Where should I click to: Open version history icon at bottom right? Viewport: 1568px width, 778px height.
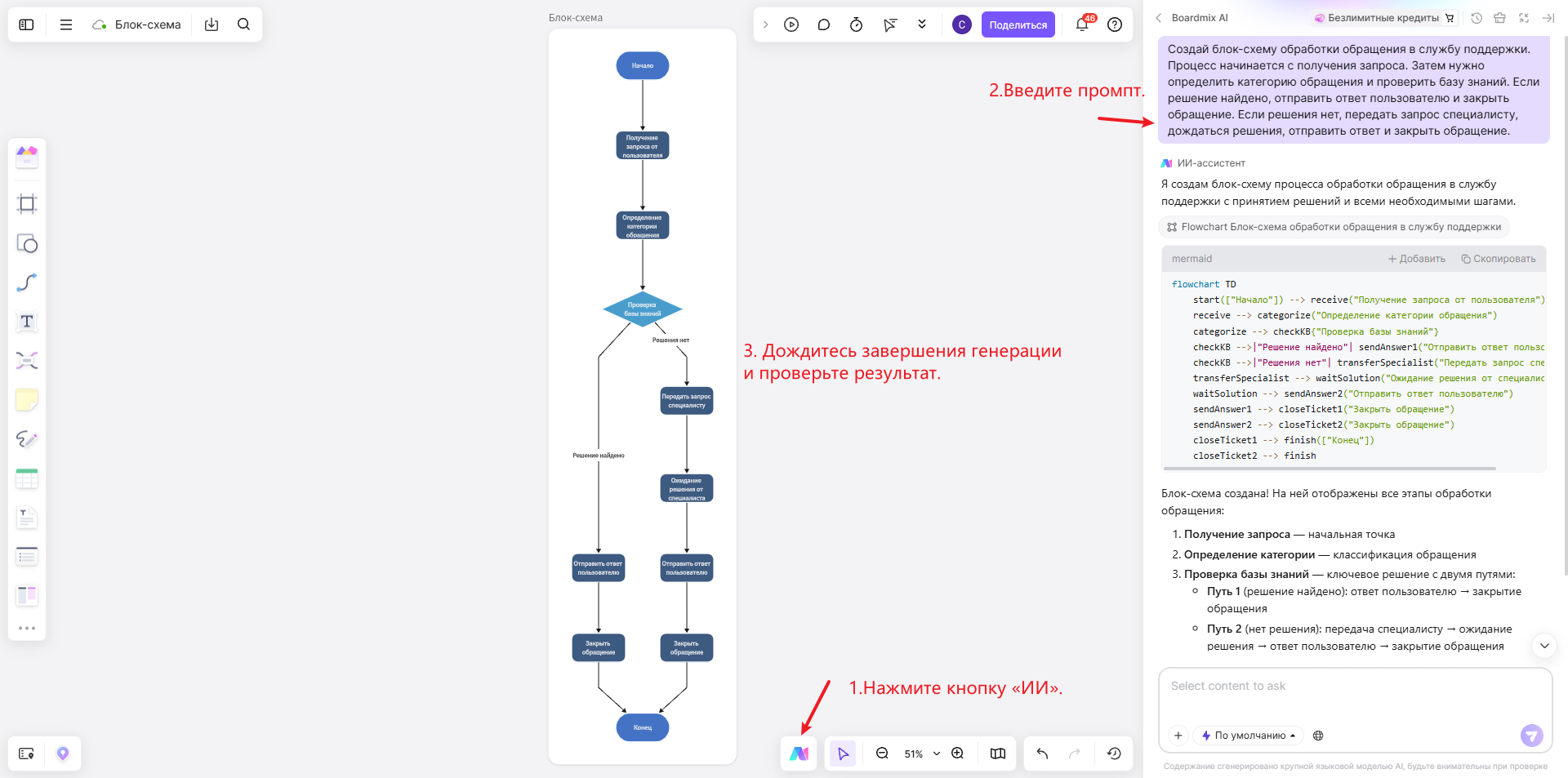[x=1114, y=754]
